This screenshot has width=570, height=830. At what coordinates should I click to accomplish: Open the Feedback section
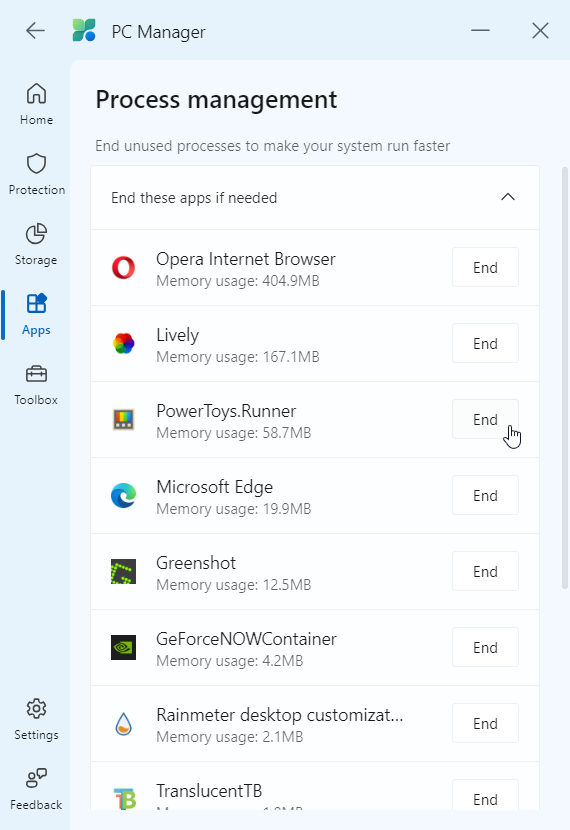[36, 790]
